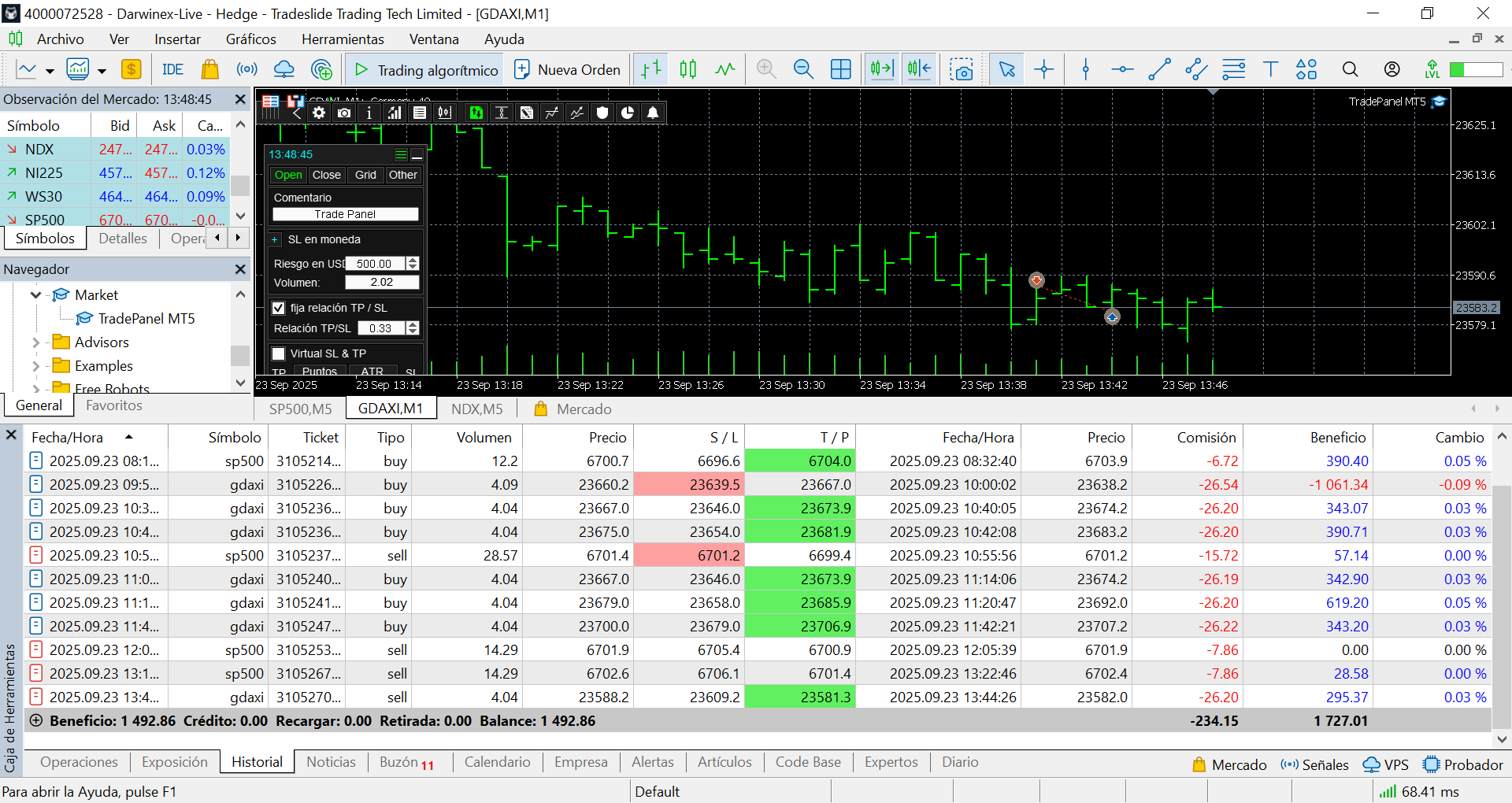This screenshot has height=803, width=1512.
Task: Select the crosshair cursor tool
Action: [x=1044, y=69]
